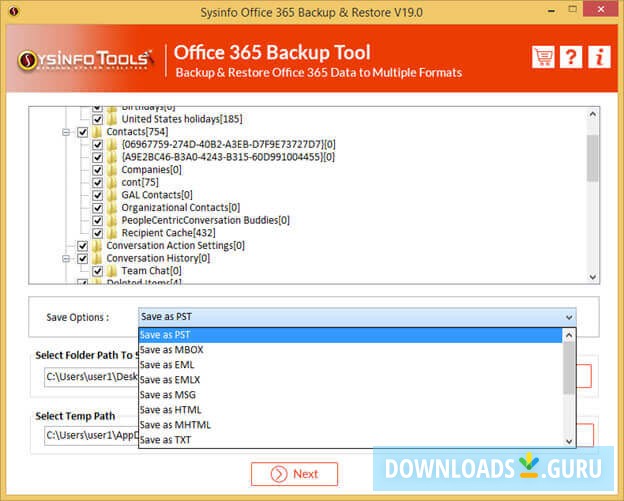Uncheck the Companies[0] checkbox
The height and width of the screenshot is (501, 624).
(x=98, y=170)
